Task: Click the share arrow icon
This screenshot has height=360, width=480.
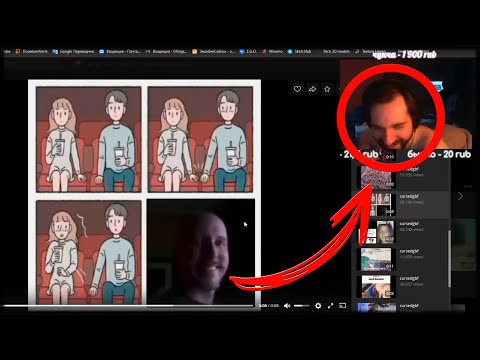Action: (x=312, y=89)
